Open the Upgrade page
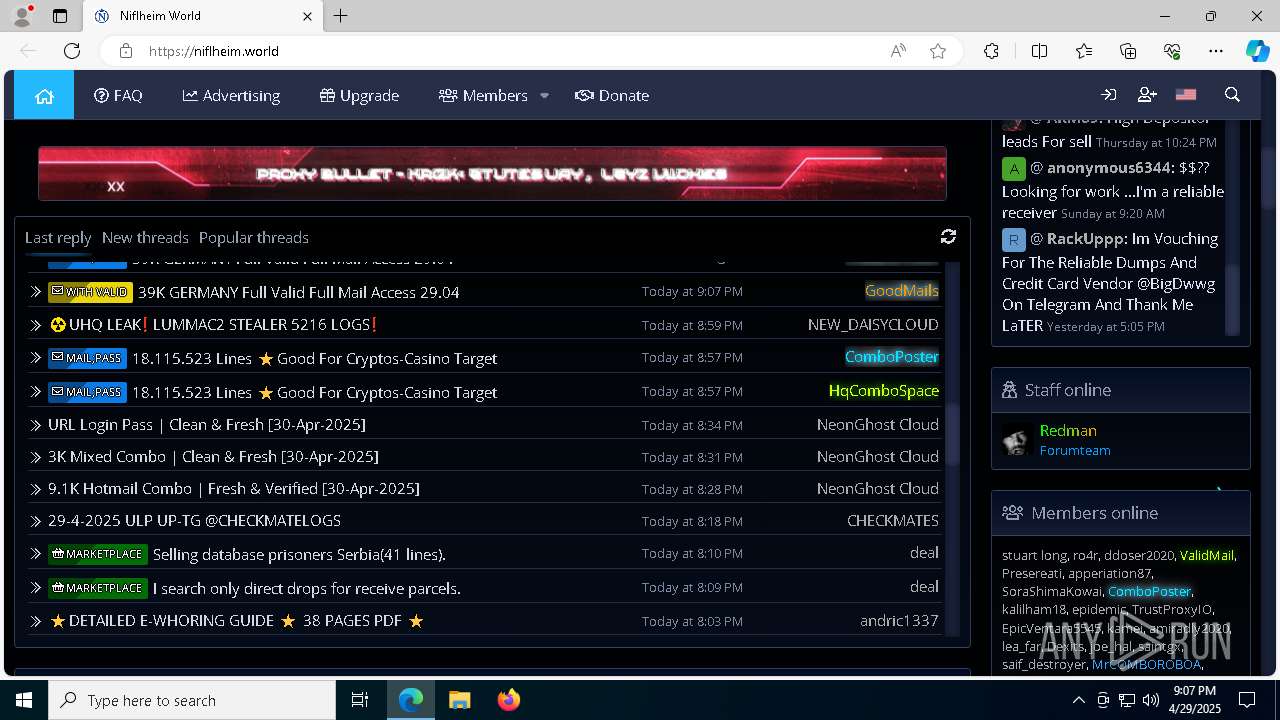The height and width of the screenshot is (720, 1280). click(x=359, y=95)
